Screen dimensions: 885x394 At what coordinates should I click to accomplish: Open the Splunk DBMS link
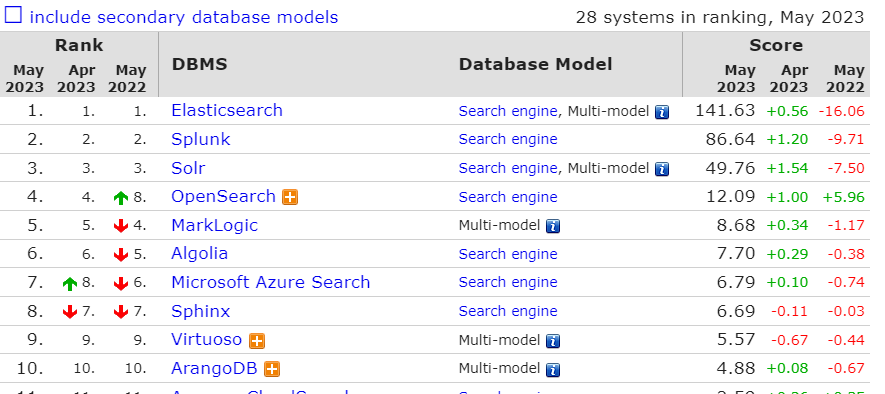[201, 139]
